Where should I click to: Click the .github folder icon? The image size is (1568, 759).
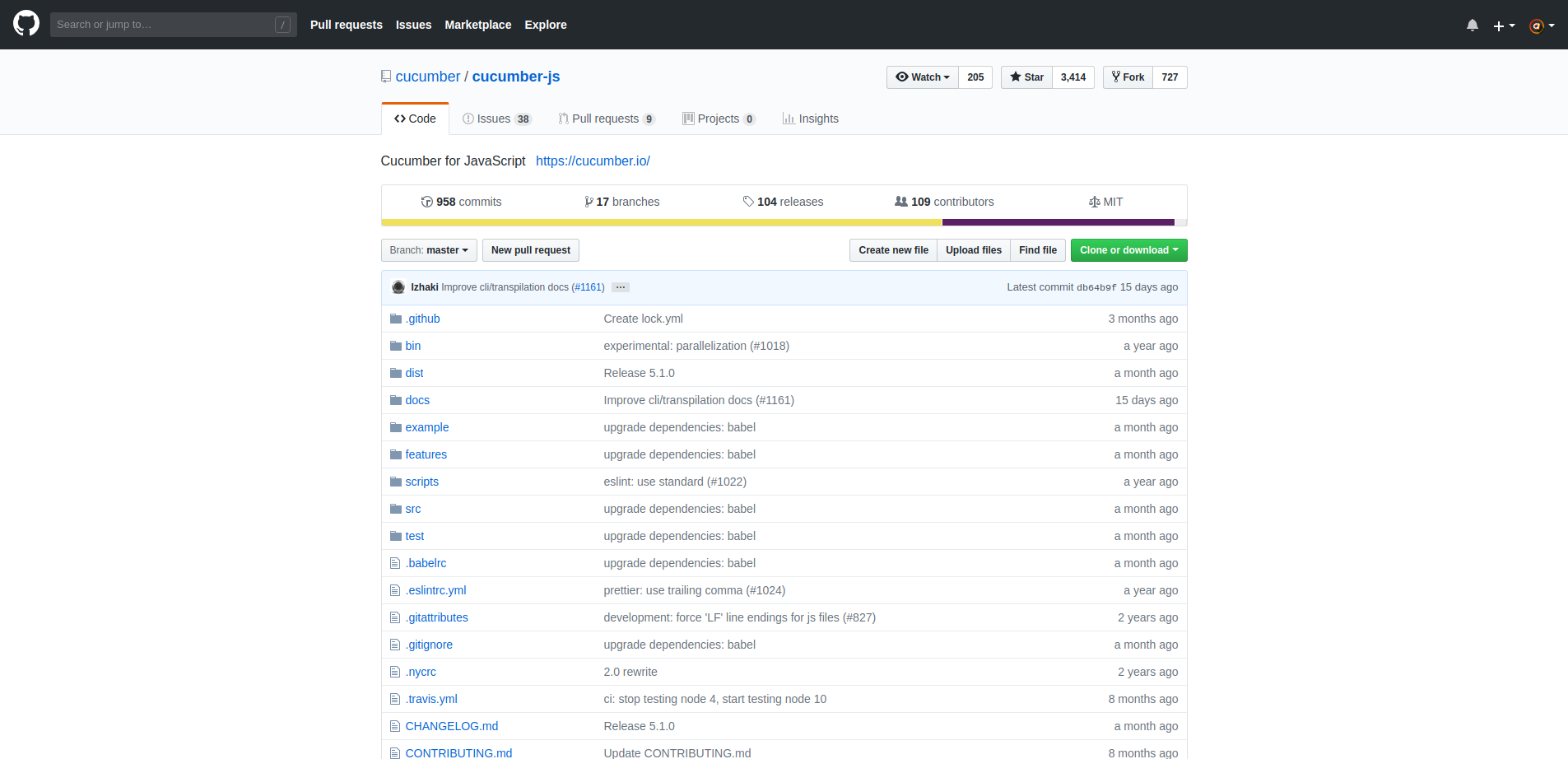pos(396,319)
